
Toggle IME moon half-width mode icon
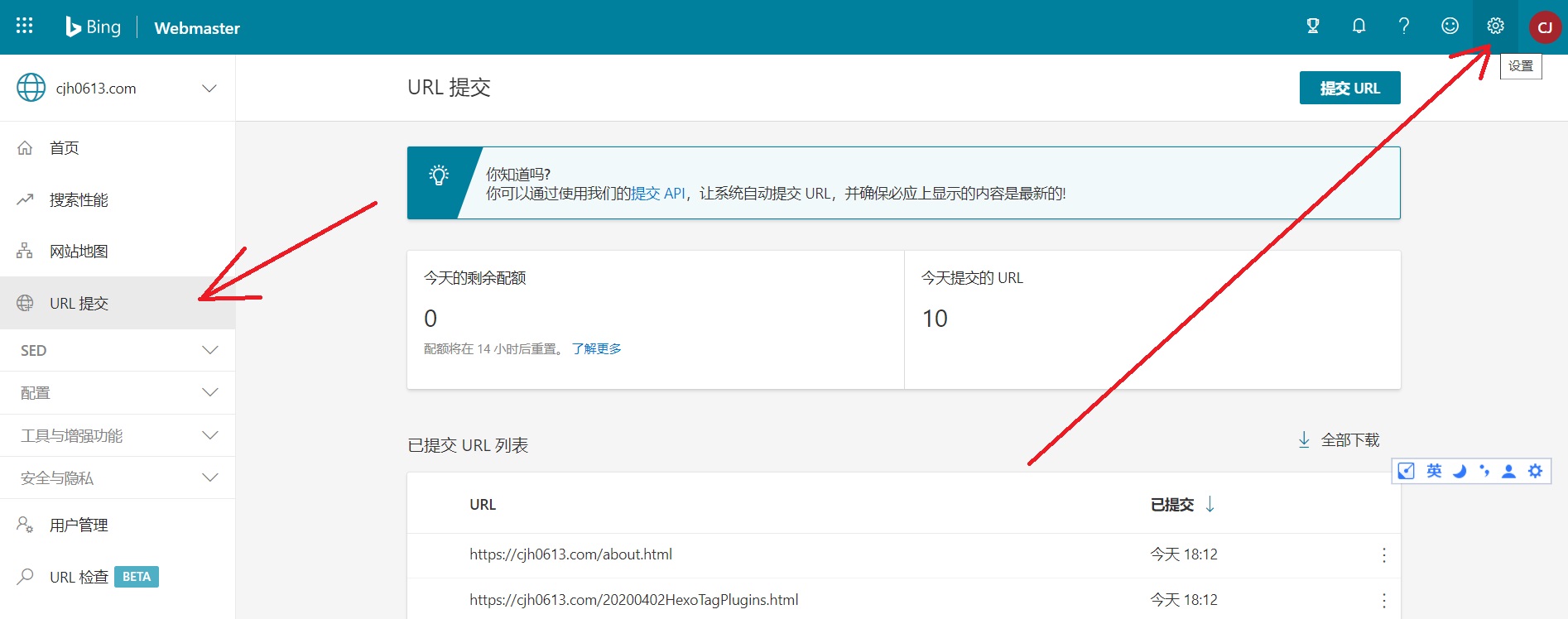click(1460, 471)
